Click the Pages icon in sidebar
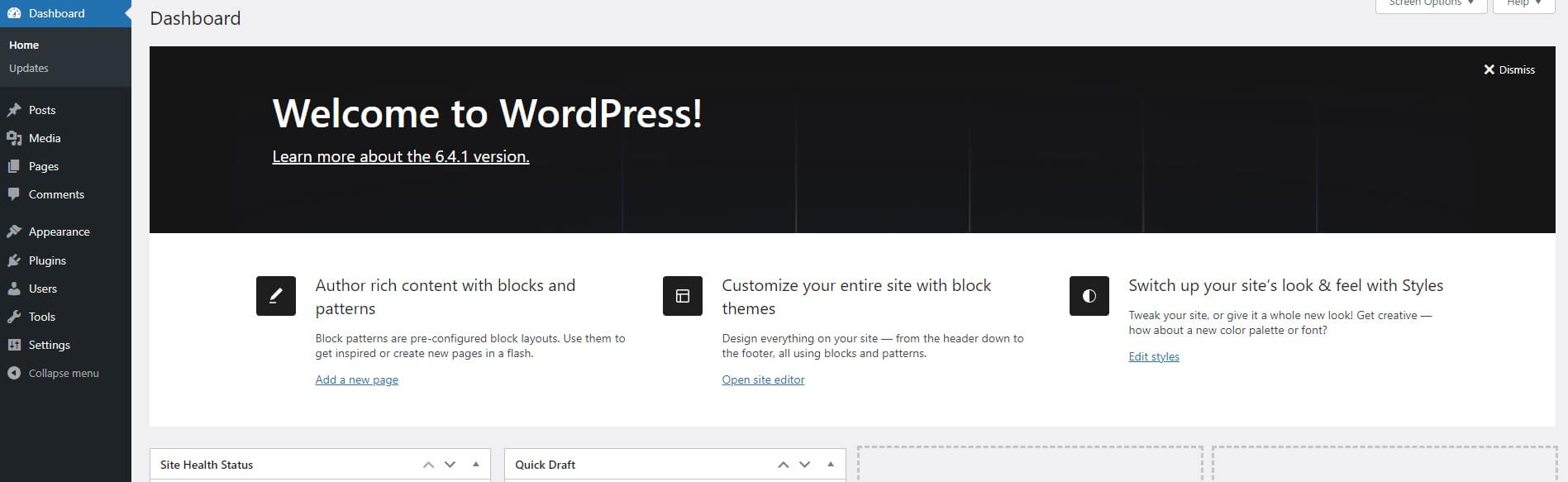1568x482 pixels. tap(14, 166)
